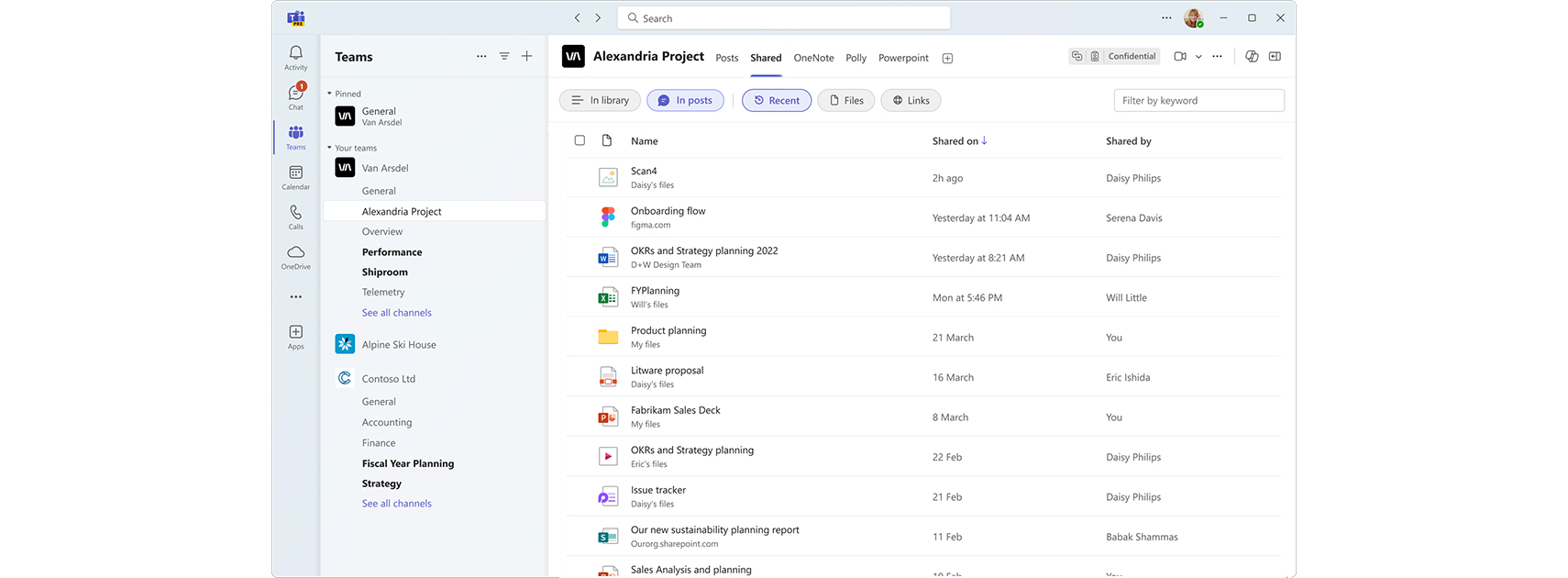Toggle Files filter pill

coord(845,100)
